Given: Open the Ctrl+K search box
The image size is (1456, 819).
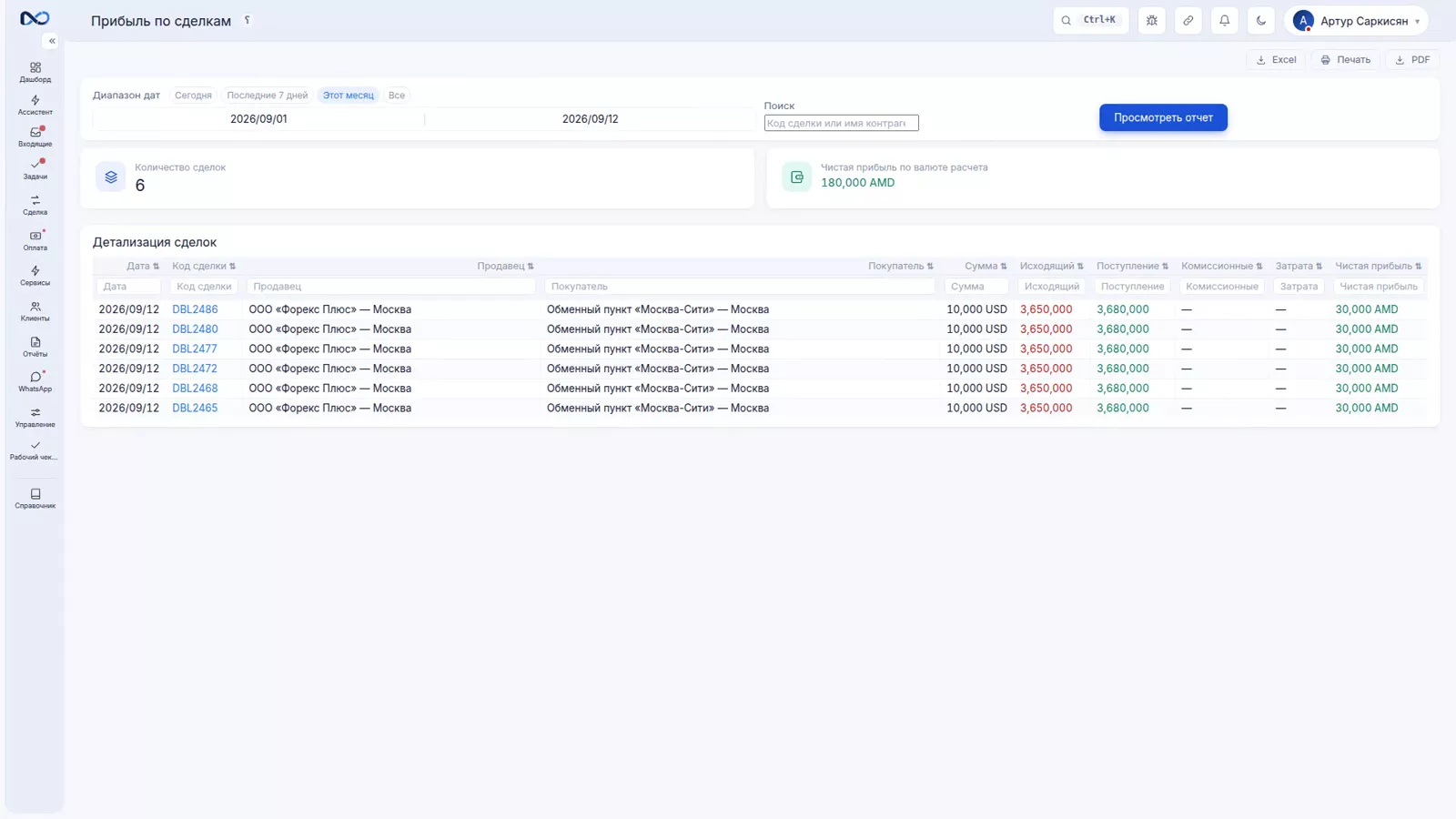Looking at the screenshot, I should click(1091, 20).
